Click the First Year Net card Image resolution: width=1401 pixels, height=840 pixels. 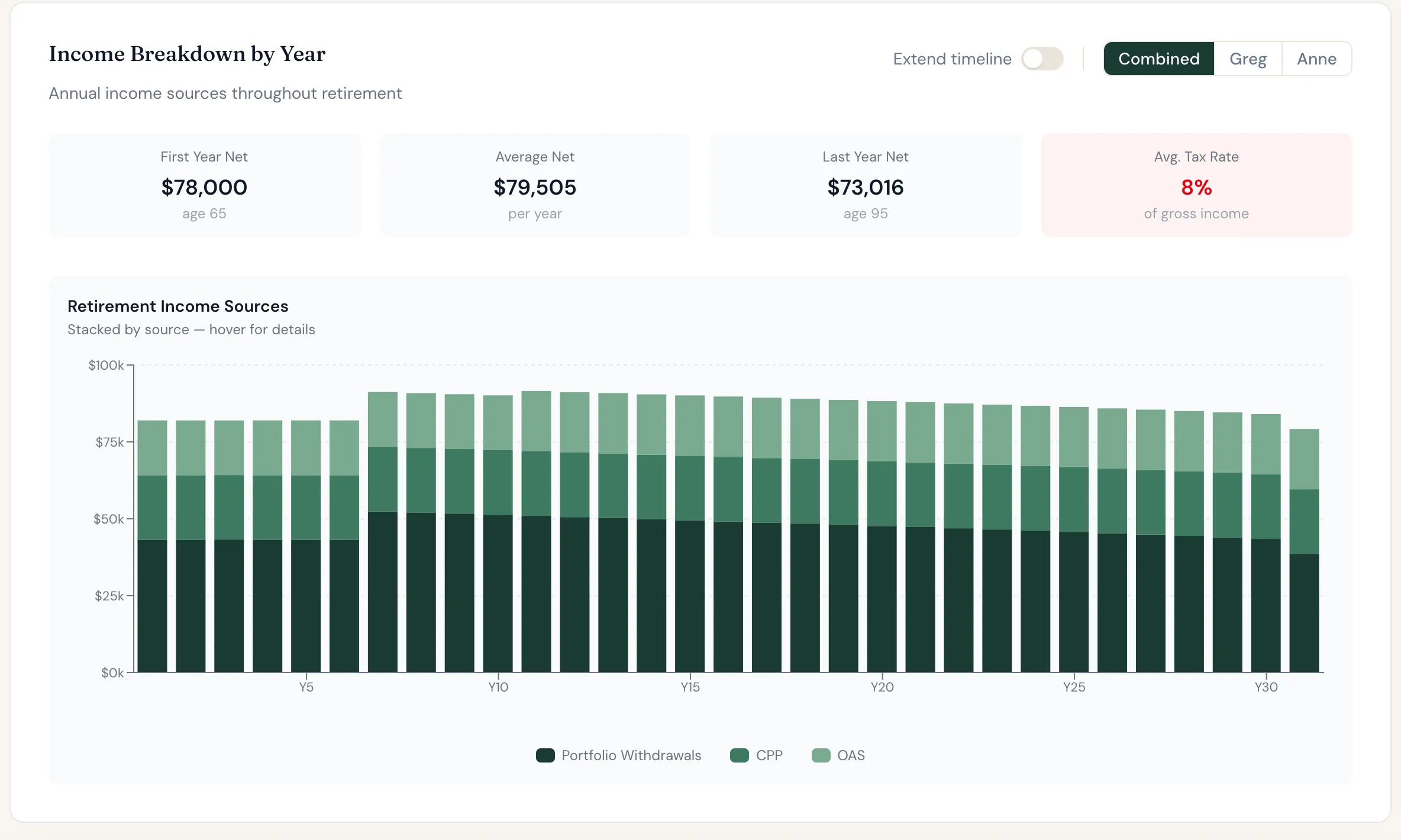(204, 185)
